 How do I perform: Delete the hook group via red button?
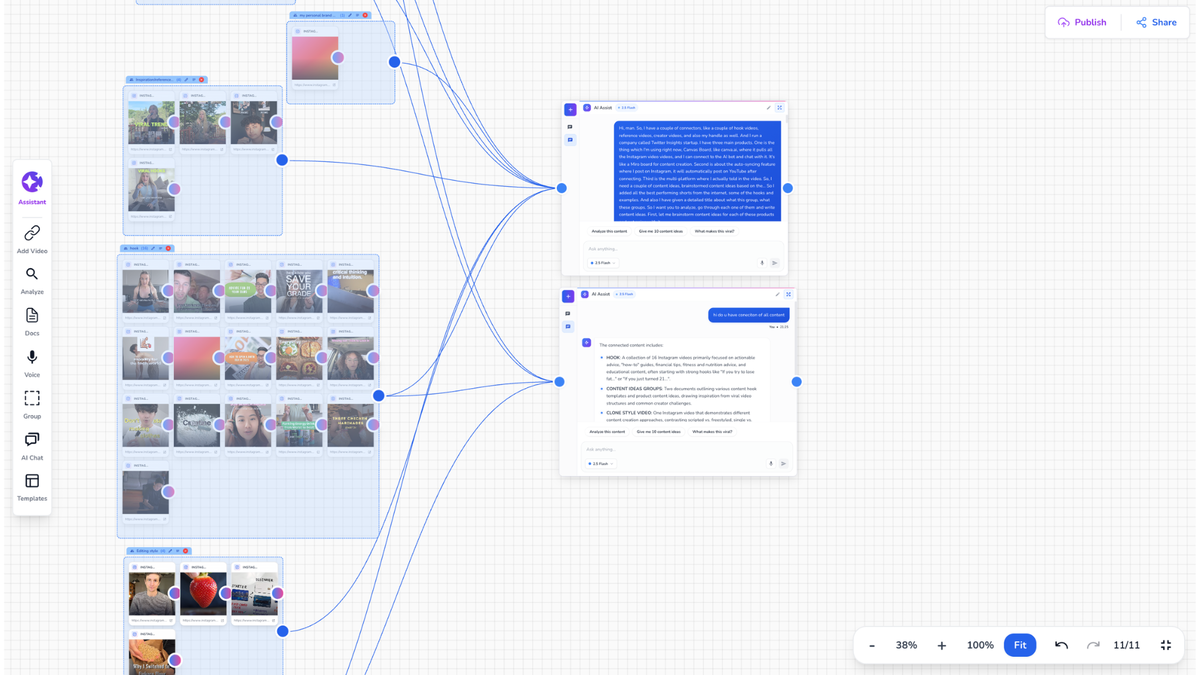tap(168, 248)
